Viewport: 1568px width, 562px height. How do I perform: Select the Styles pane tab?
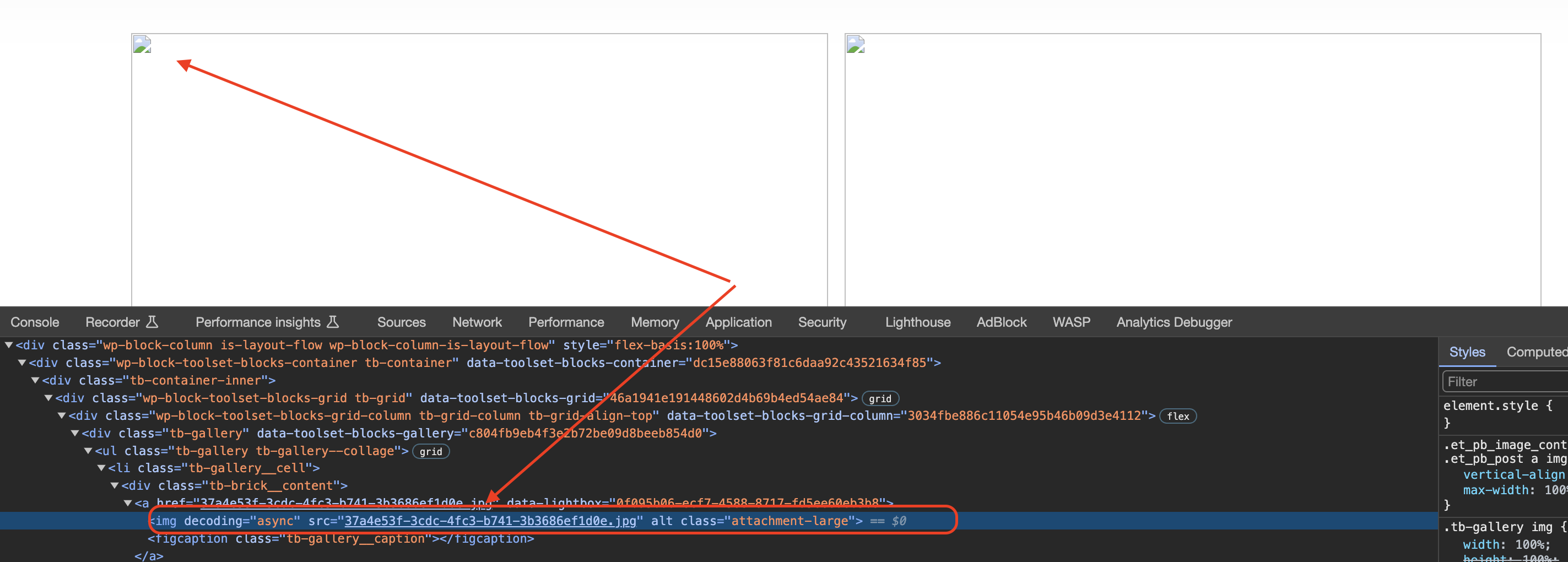click(x=1467, y=352)
